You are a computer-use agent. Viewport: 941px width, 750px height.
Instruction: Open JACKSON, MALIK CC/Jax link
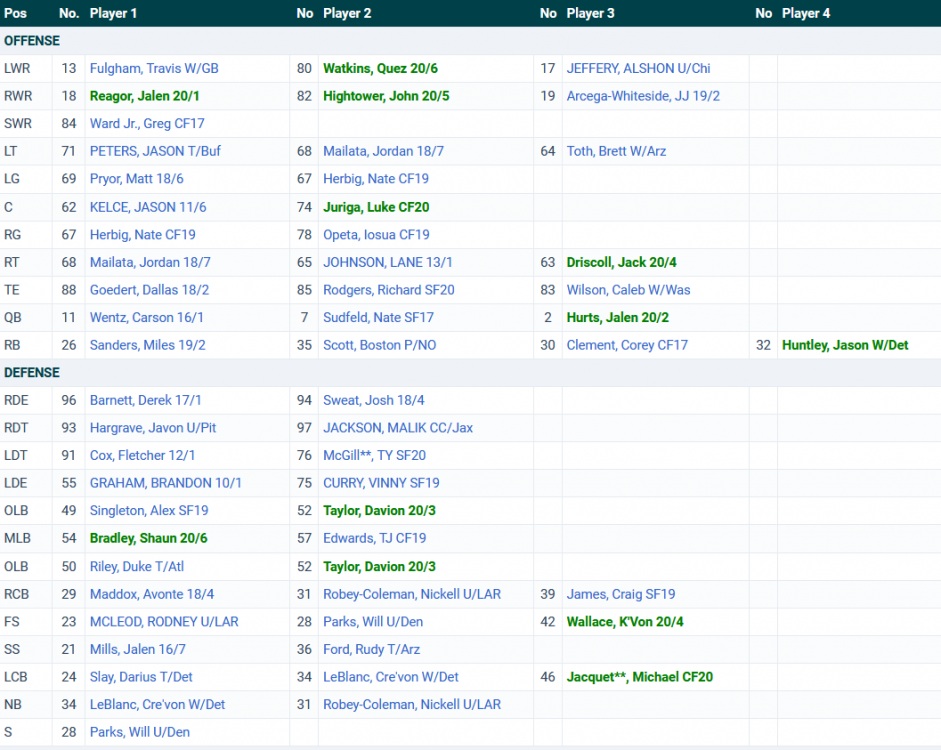398,428
